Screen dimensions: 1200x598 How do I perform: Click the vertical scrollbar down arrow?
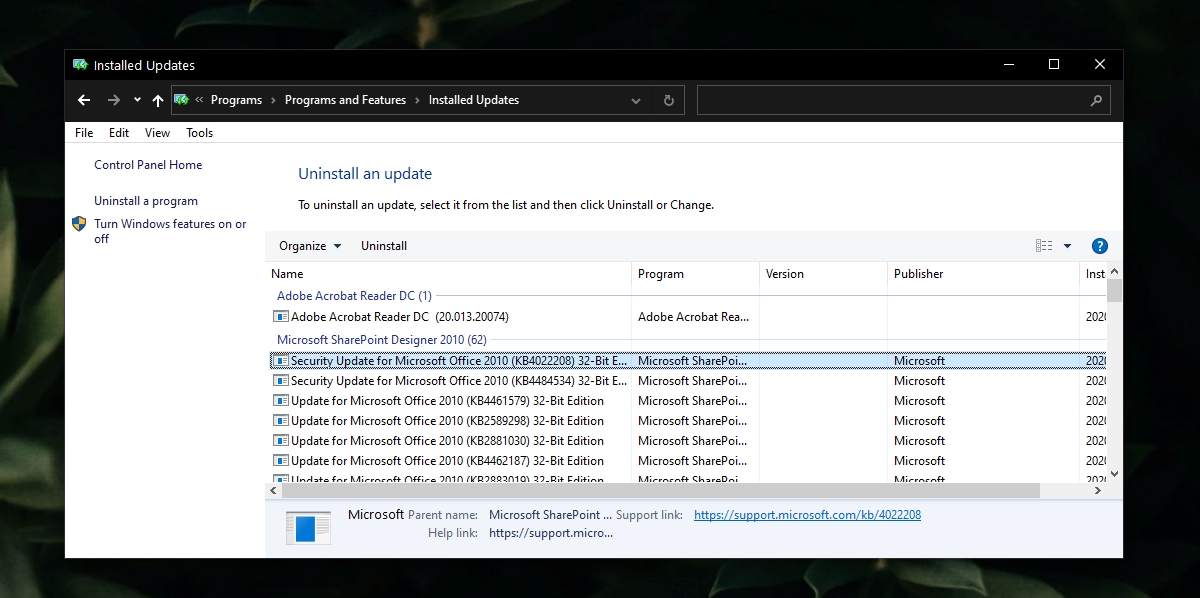(x=1114, y=474)
